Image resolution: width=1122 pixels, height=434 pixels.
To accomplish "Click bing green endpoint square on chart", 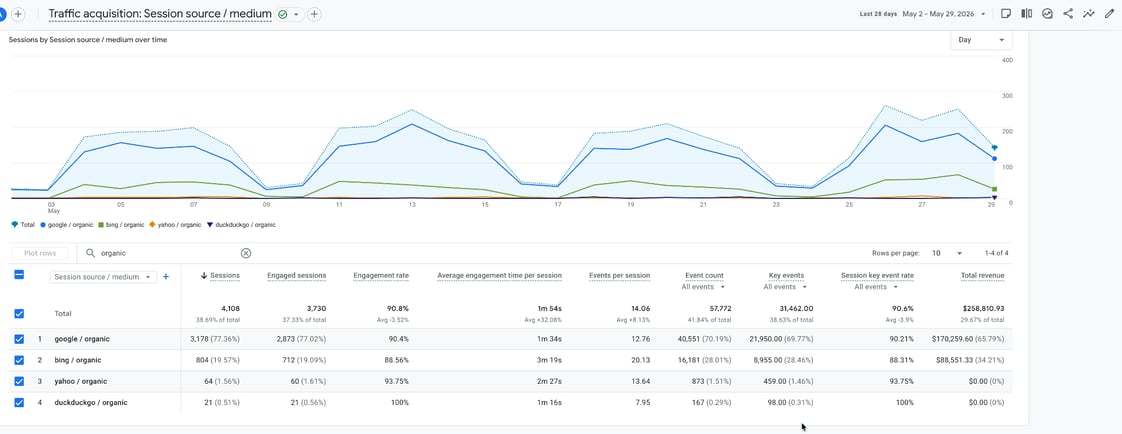I will (x=995, y=189).
